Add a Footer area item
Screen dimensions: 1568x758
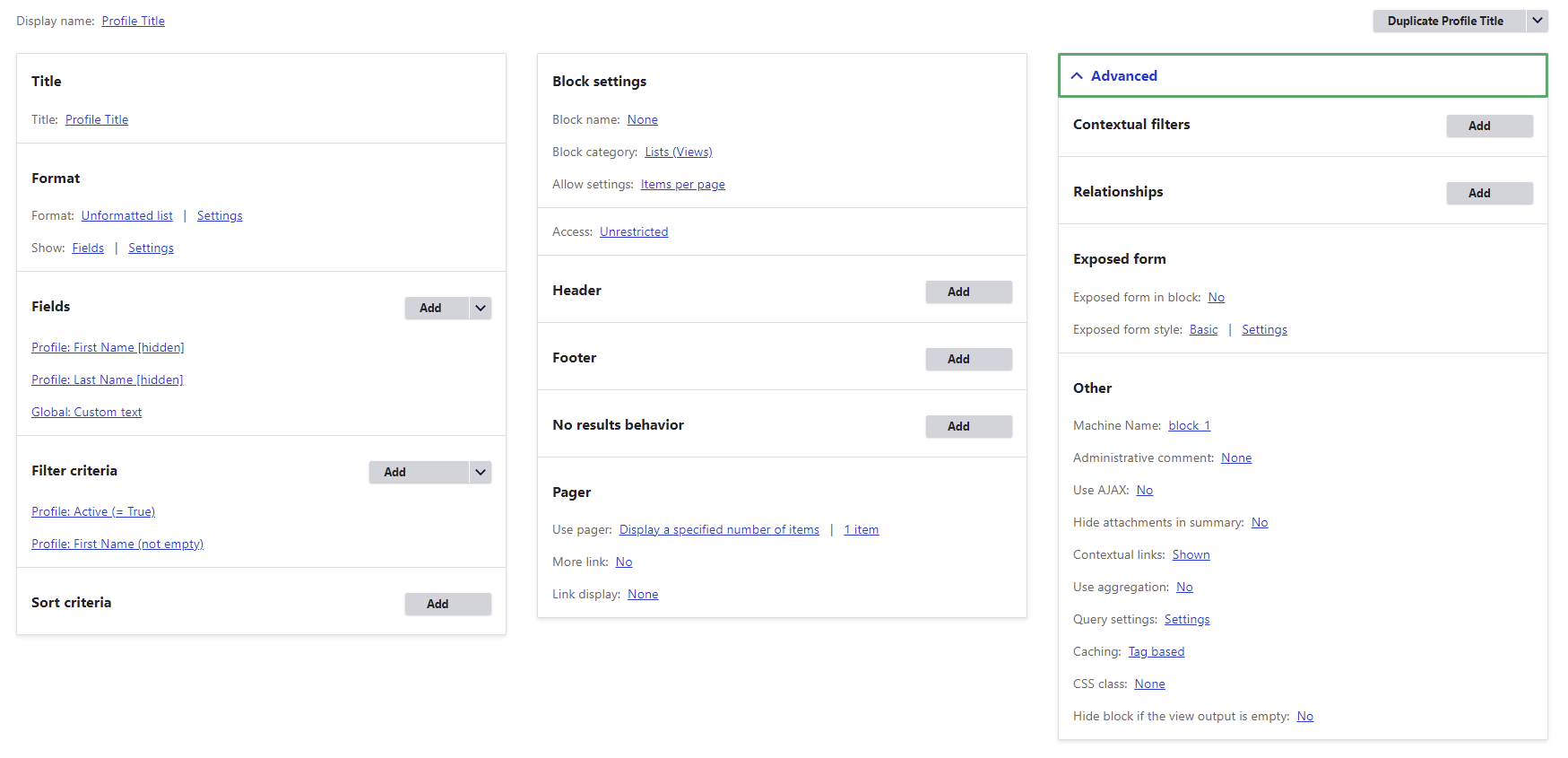click(969, 359)
